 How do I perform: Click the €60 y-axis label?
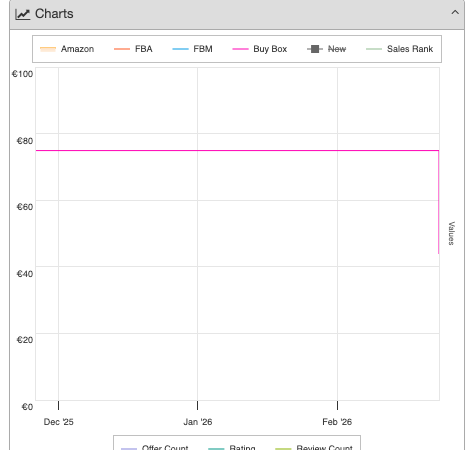[x=25, y=207]
